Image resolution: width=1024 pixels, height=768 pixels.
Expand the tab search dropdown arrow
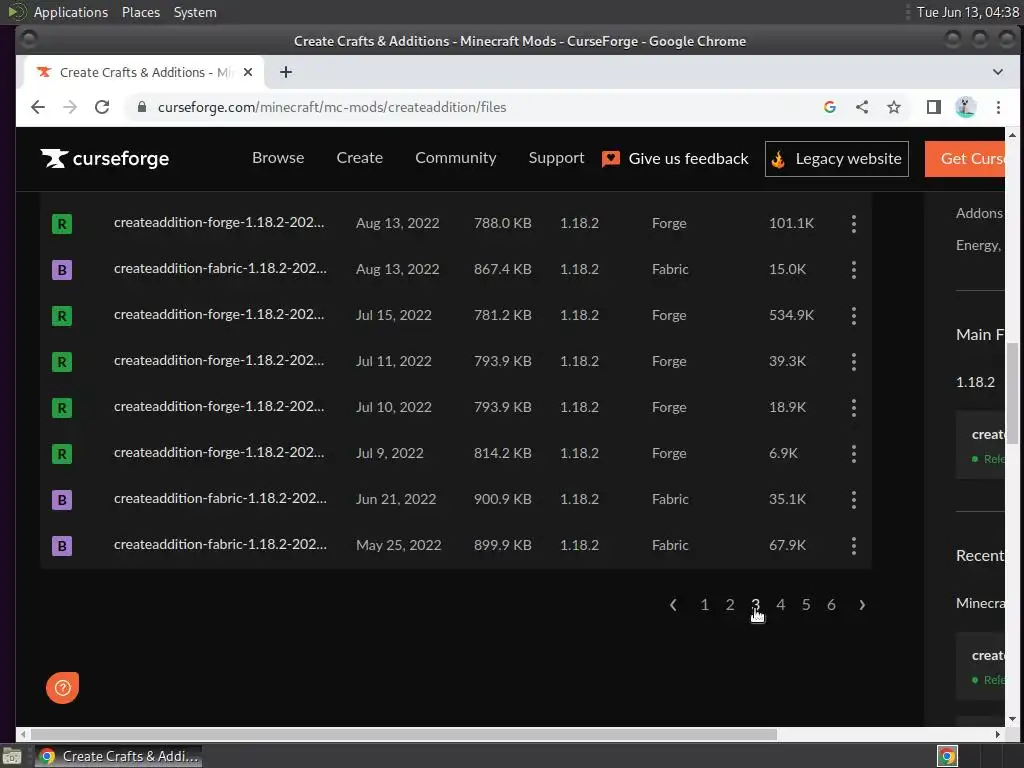(998, 72)
